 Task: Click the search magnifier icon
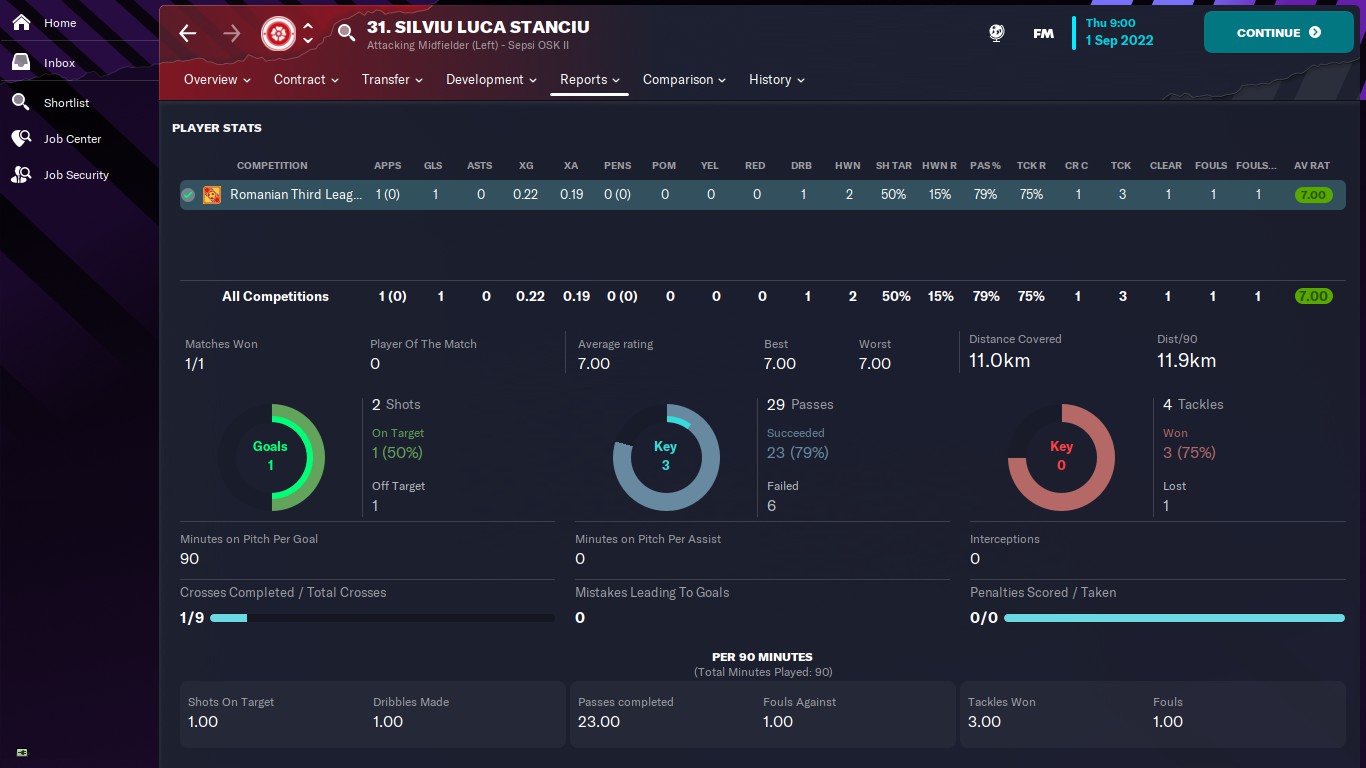point(346,33)
